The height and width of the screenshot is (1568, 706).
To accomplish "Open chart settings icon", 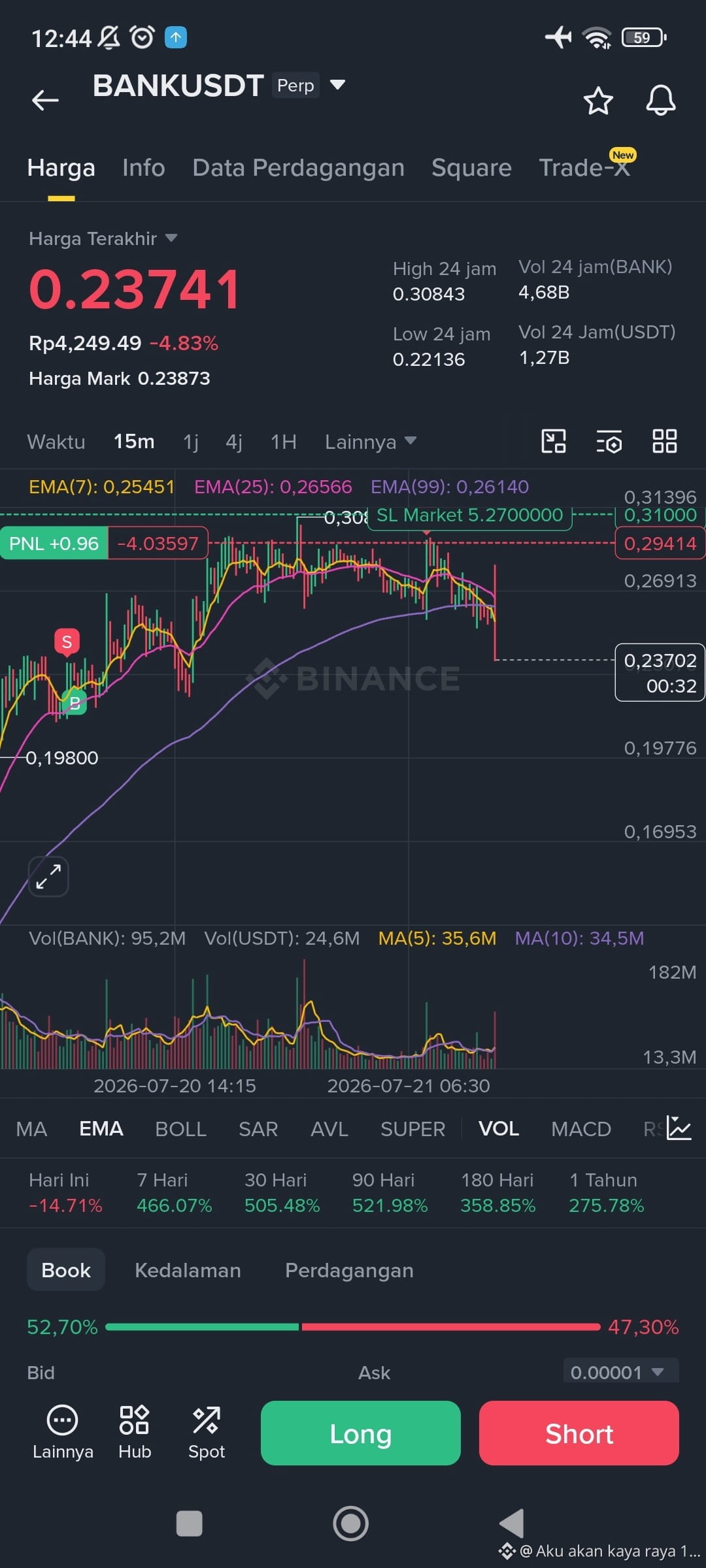I will 609,442.
